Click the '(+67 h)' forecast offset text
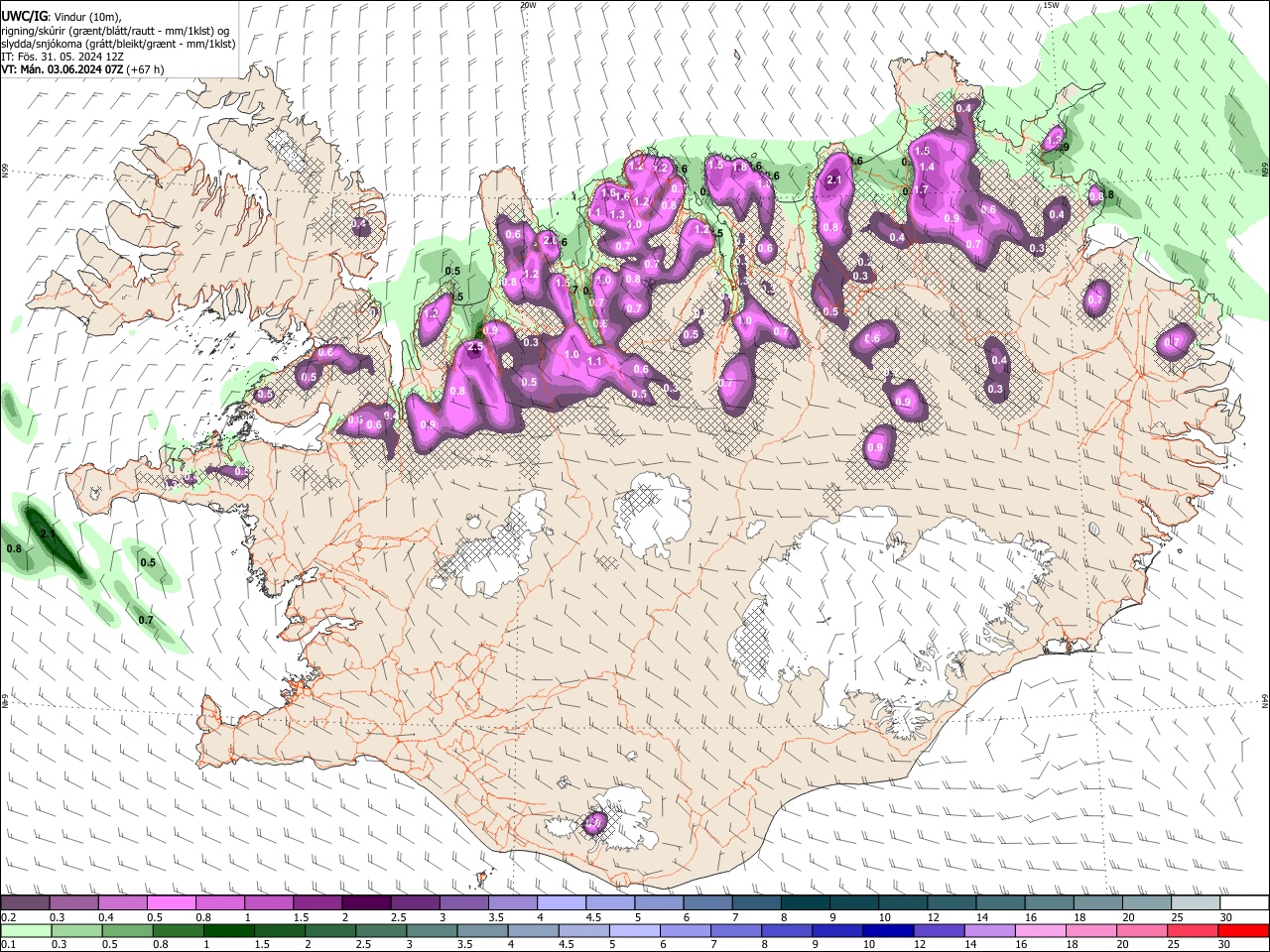The image size is (1270, 952). pyautogui.click(x=147, y=69)
